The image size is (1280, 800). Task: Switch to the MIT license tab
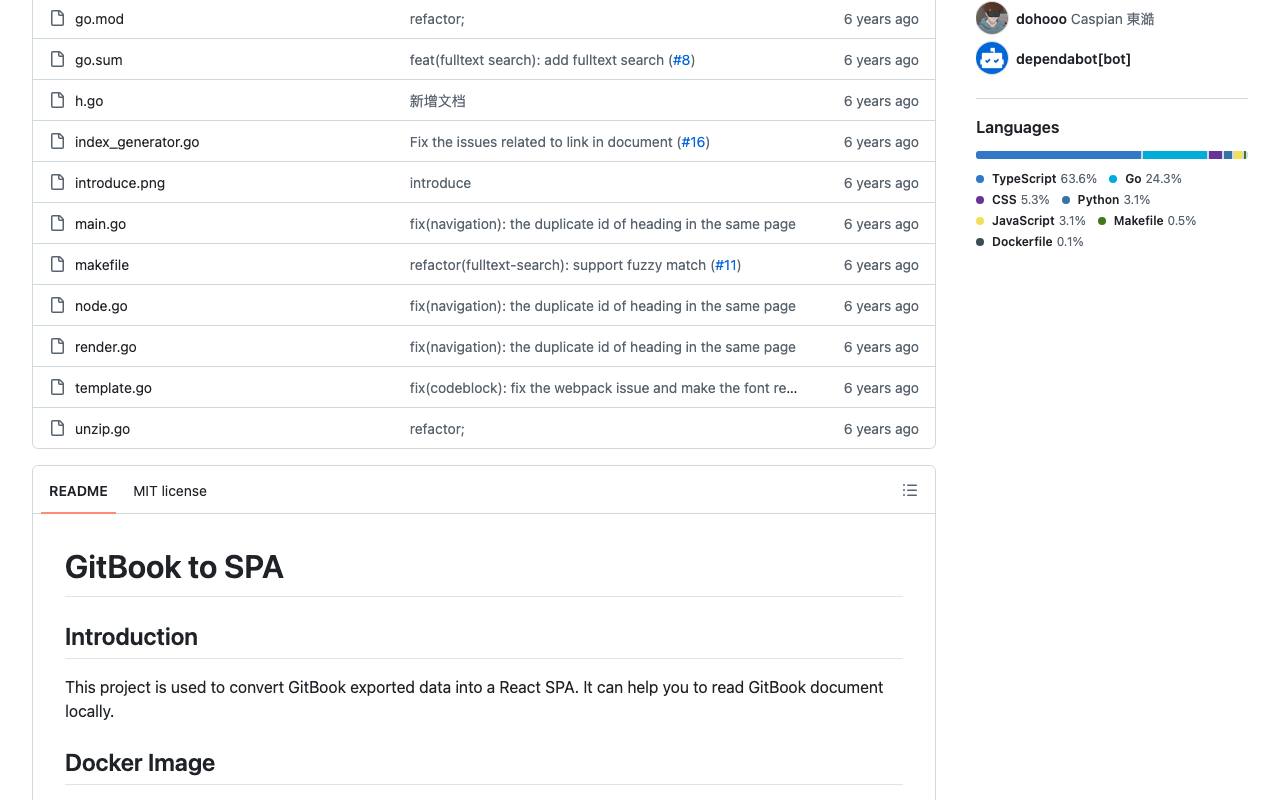170,491
